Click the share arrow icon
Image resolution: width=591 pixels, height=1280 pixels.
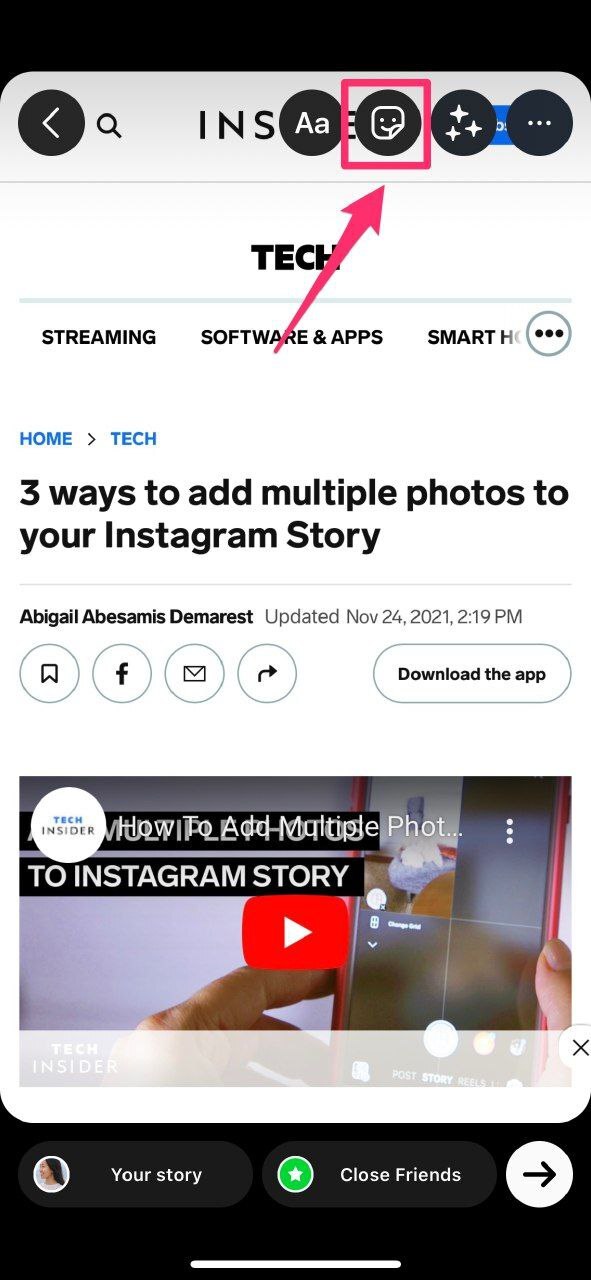[x=267, y=674]
